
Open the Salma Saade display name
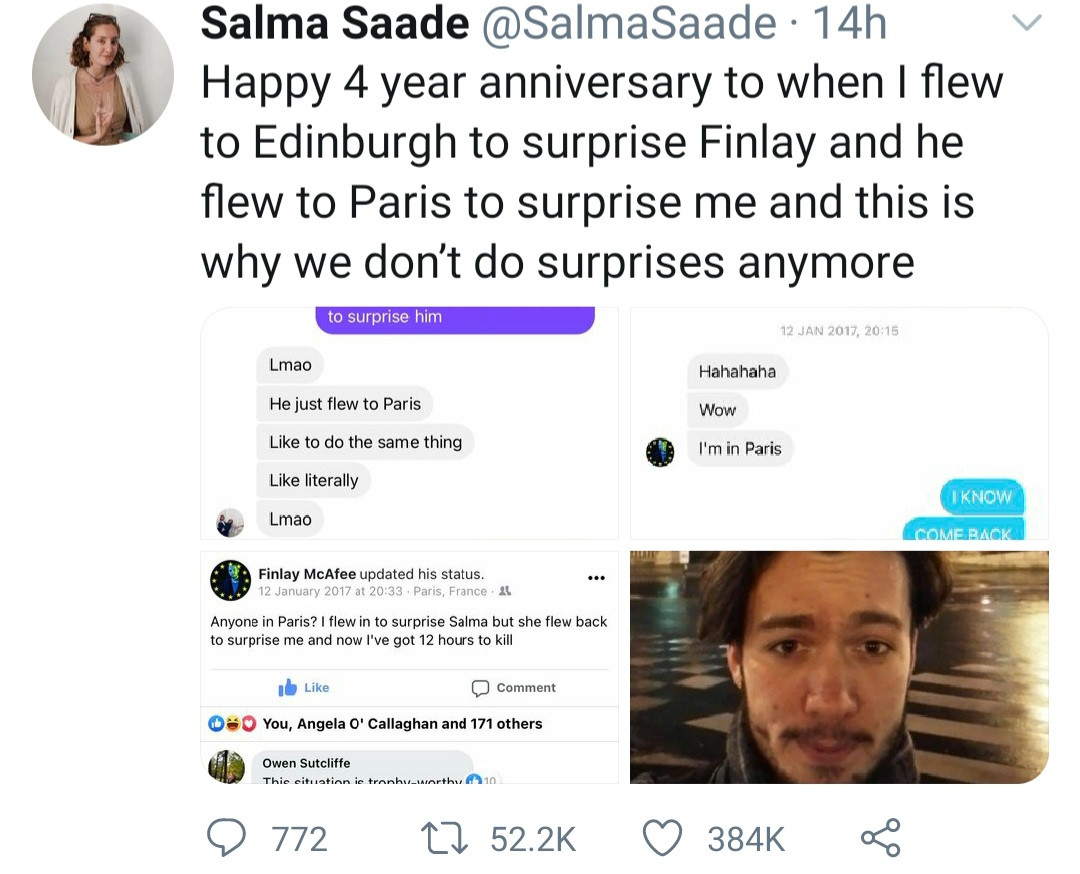(335, 23)
